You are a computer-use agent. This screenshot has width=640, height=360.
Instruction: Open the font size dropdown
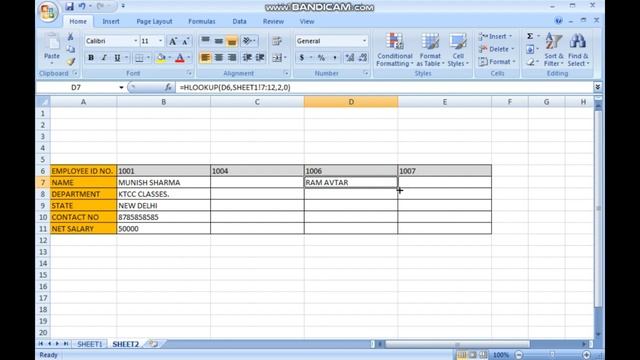coord(160,41)
